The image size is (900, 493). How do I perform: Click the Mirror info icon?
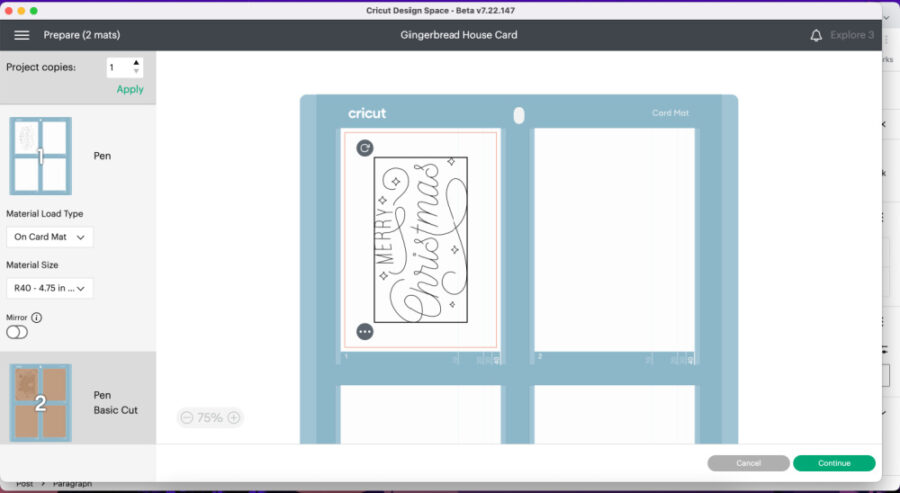(x=37, y=317)
